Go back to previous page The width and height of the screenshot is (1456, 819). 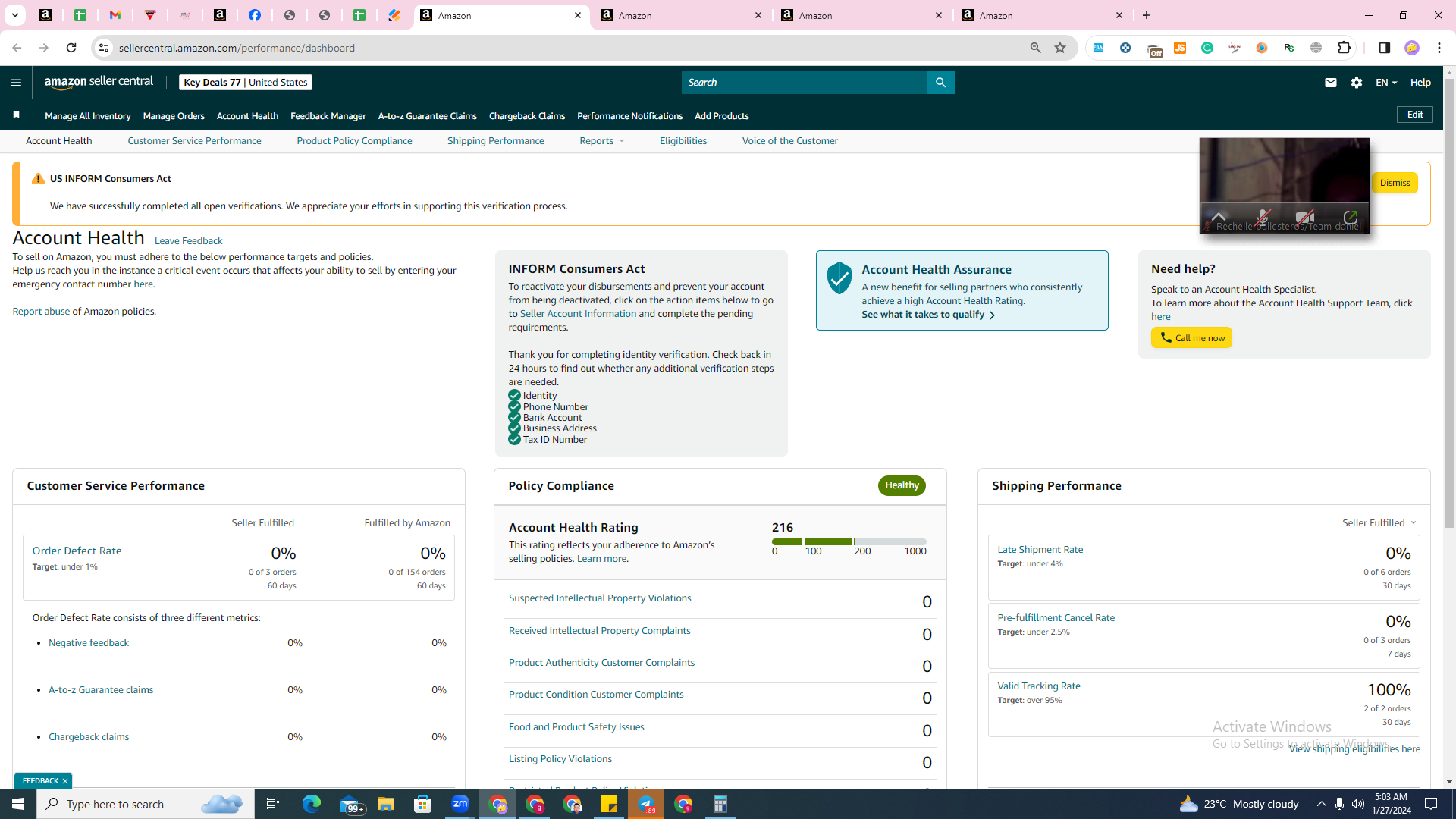[17, 48]
